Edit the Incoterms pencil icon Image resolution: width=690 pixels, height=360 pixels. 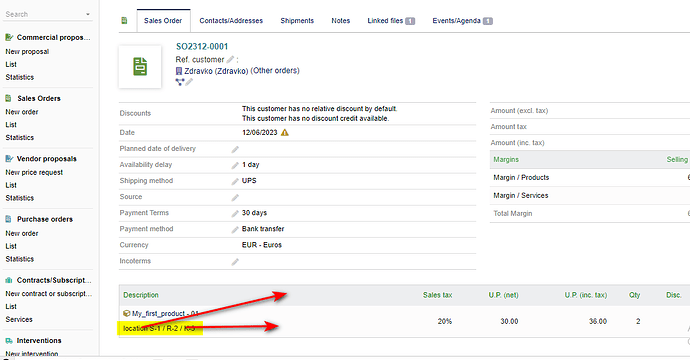(x=235, y=262)
